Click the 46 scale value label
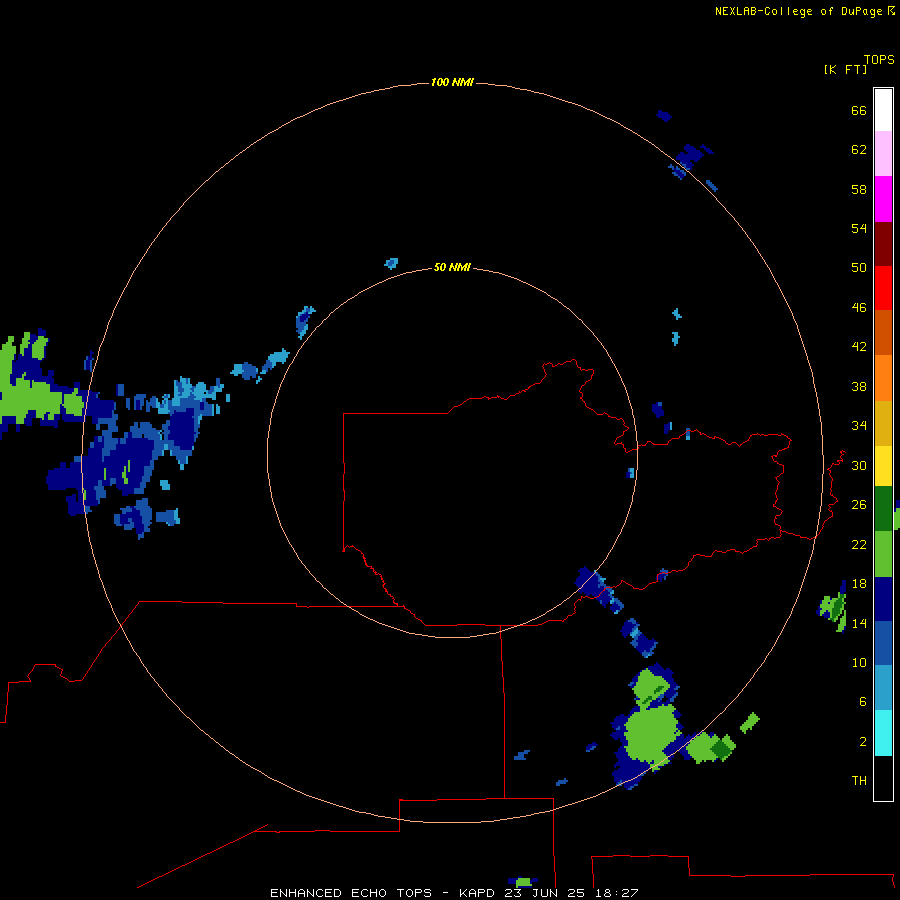 click(859, 308)
